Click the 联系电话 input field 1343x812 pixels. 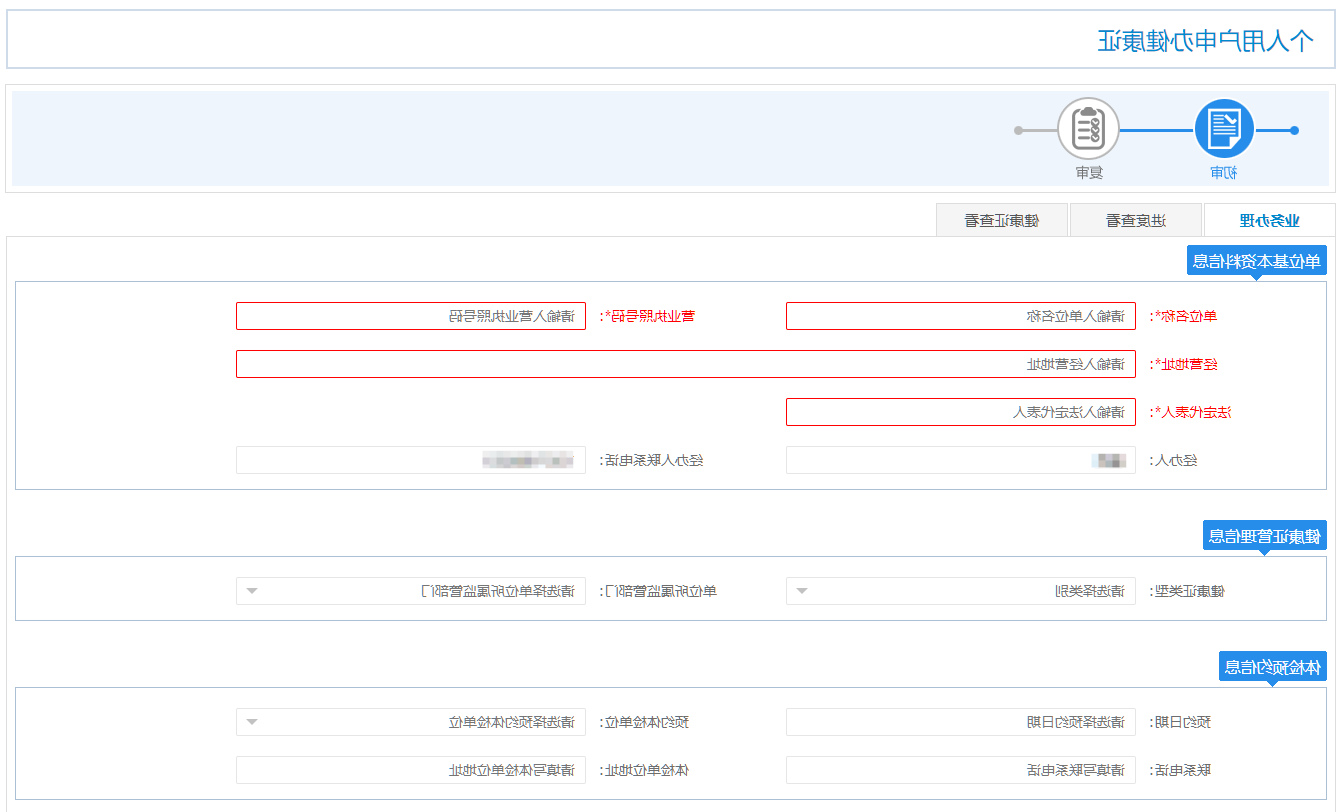click(x=961, y=770)
